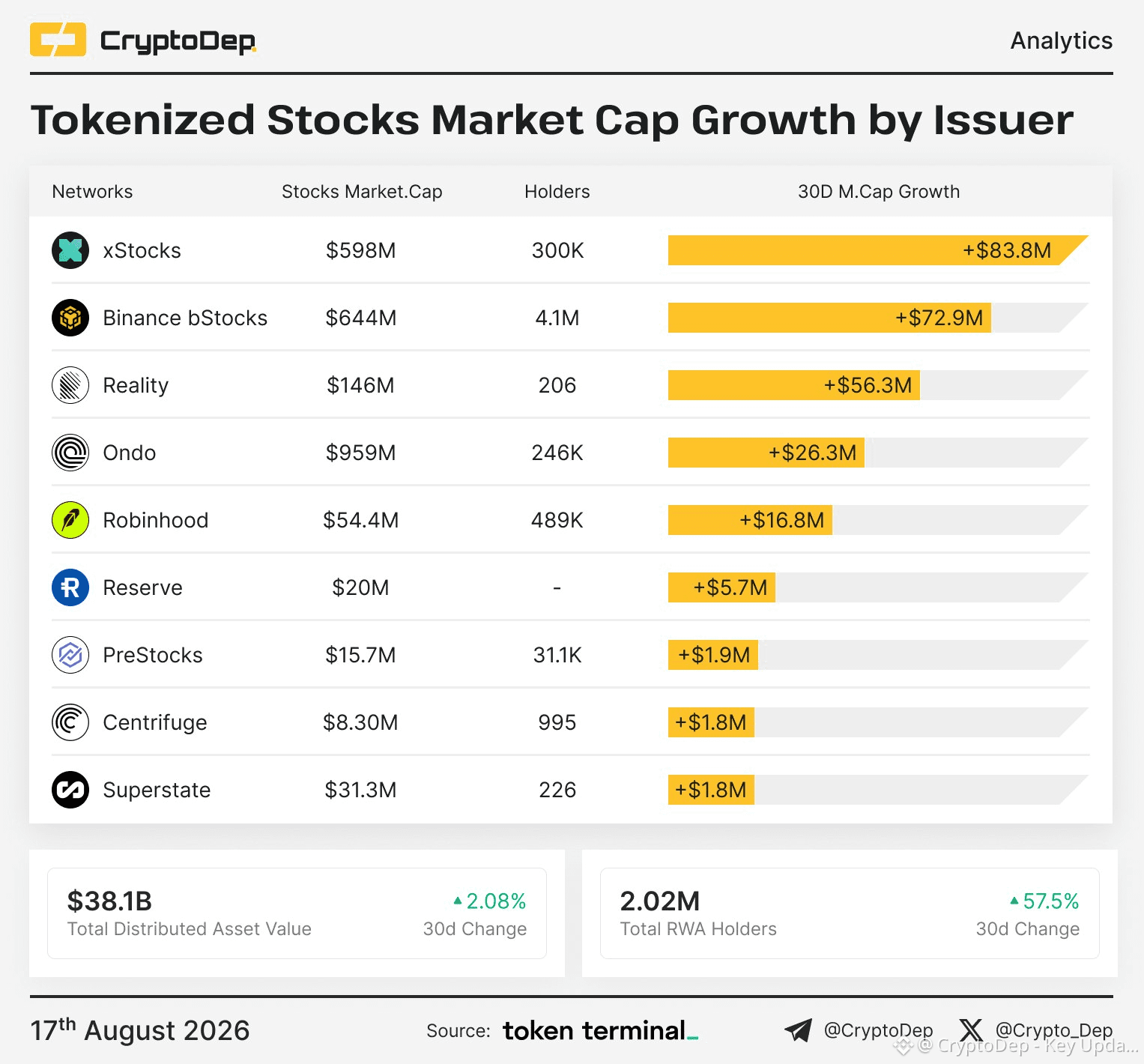Click the Ondo +$26.3M growth bar
Viewport: 1144px width, 1064px height.
pos(766,453)
